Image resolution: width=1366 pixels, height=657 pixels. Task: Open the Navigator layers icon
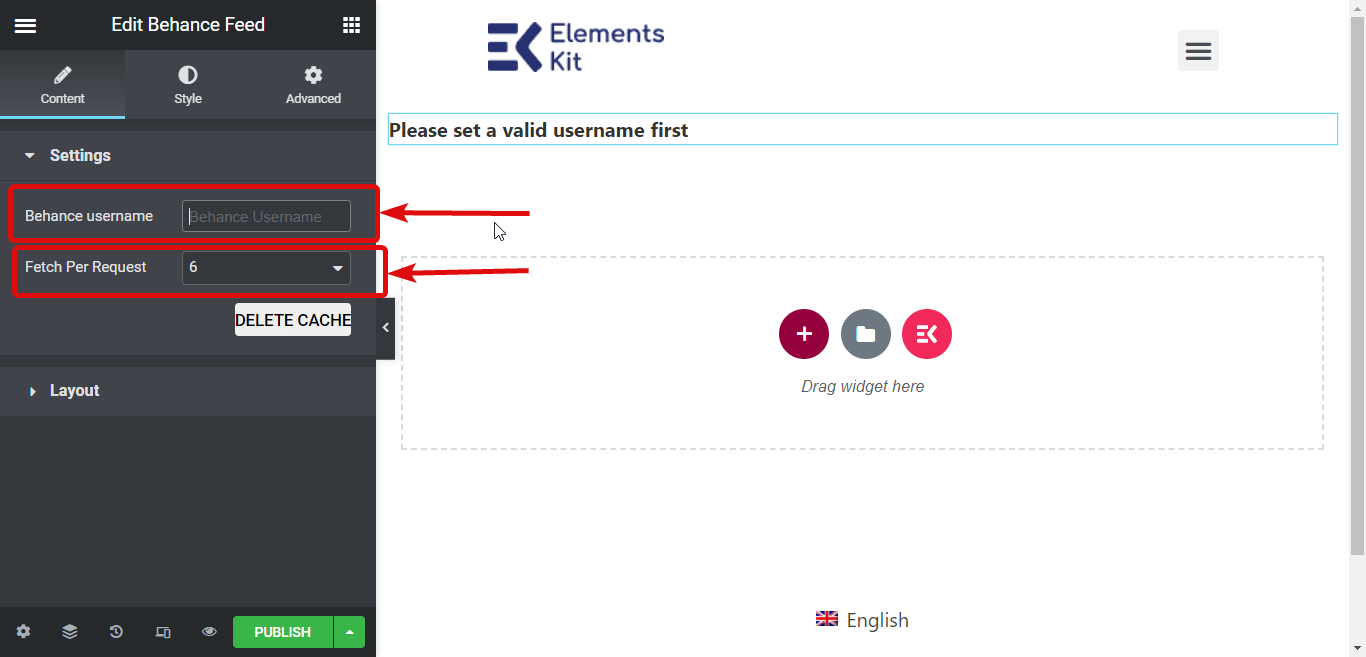pyautogui.click(x=69, y=632)
